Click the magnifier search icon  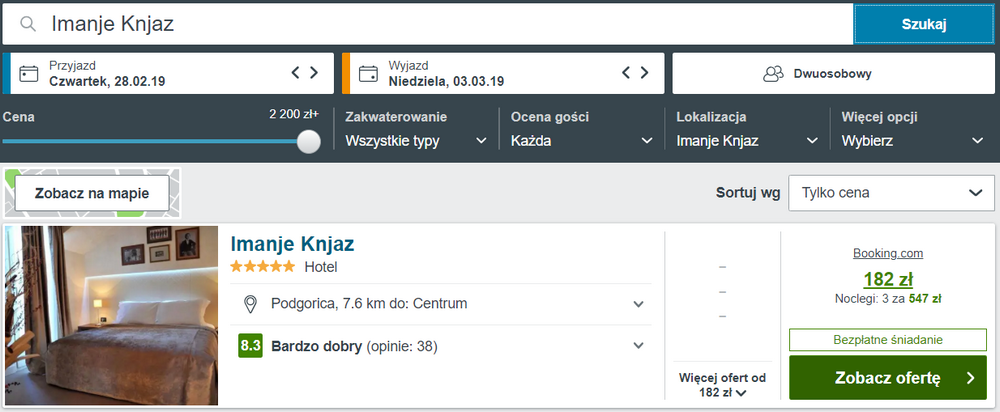coord(27,24)
